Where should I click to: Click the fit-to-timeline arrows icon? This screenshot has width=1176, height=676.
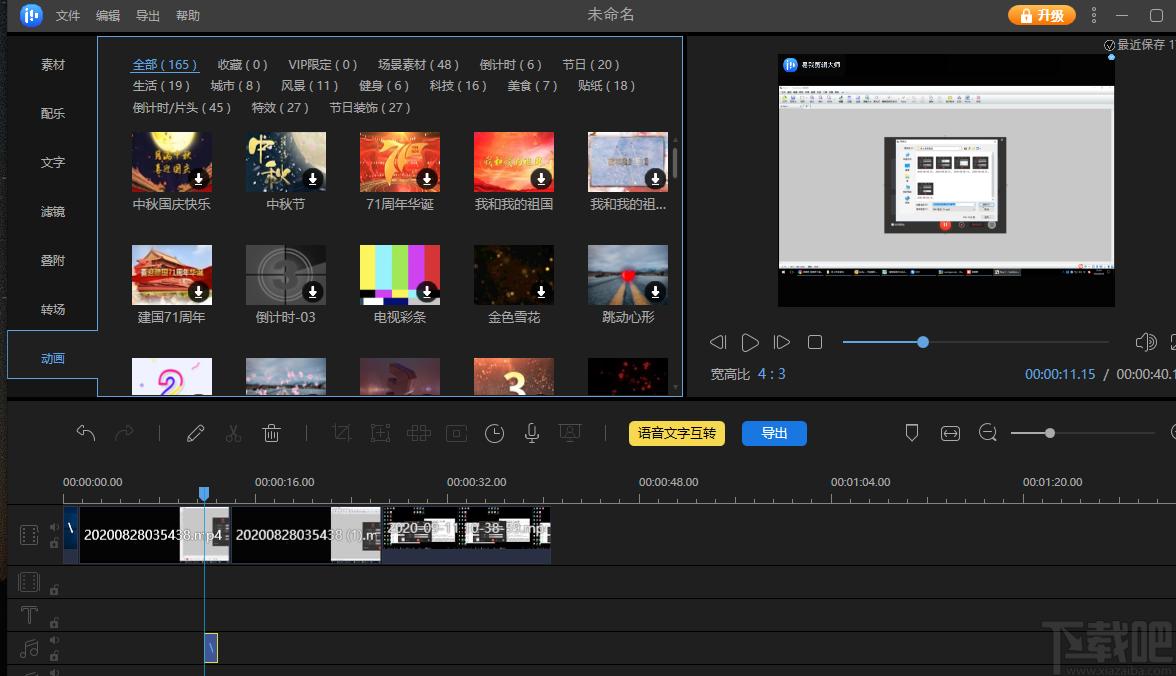[x=950, y=433]
